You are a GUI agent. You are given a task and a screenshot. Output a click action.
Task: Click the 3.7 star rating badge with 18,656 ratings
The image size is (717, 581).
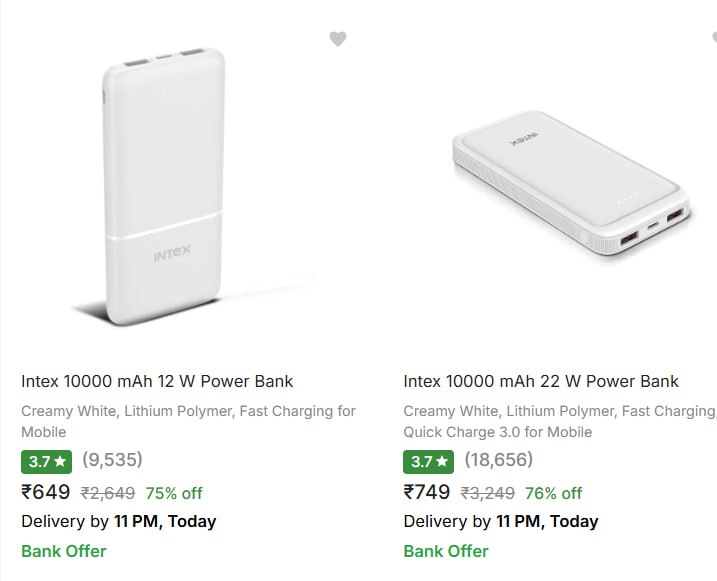click(428, 461)
